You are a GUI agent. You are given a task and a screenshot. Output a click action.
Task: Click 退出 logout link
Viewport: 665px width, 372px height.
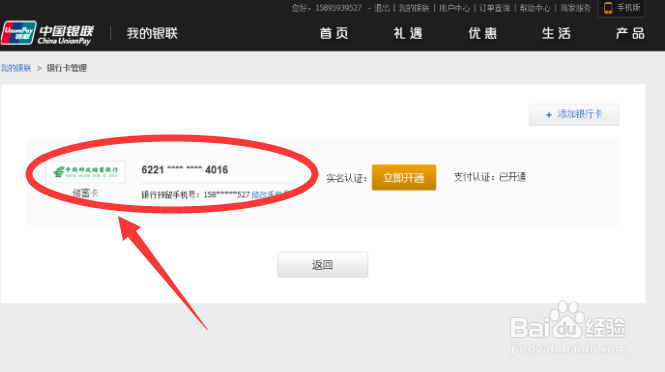382,8
